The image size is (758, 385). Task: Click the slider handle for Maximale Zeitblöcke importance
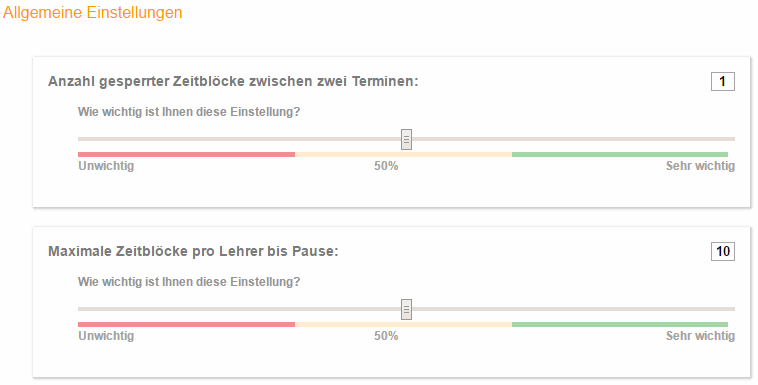point(407,310)
